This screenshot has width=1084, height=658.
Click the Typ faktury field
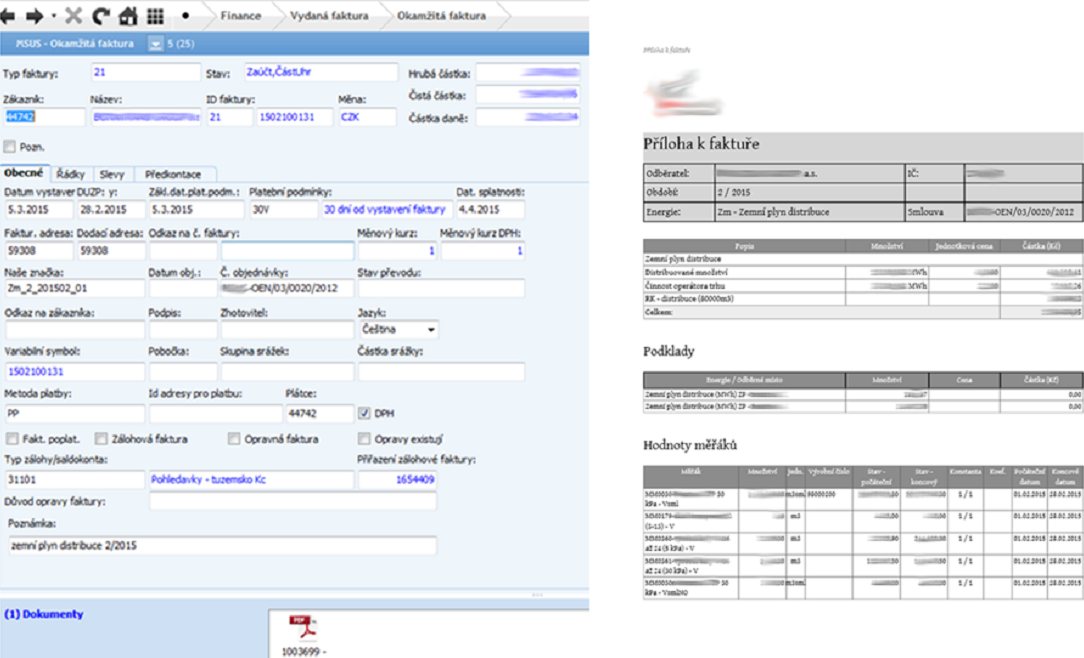(146, 72)
